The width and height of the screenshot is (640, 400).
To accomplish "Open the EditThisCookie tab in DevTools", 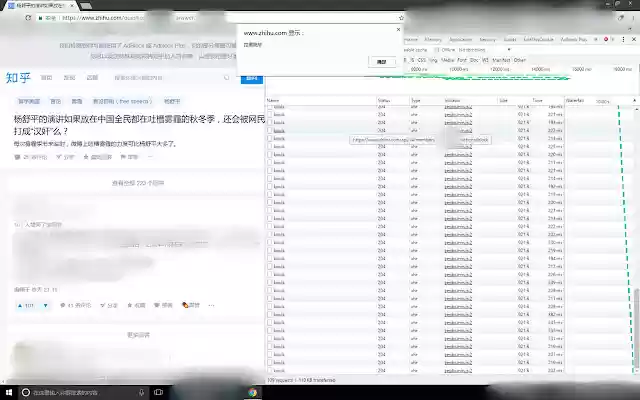I will coord(538,40).
